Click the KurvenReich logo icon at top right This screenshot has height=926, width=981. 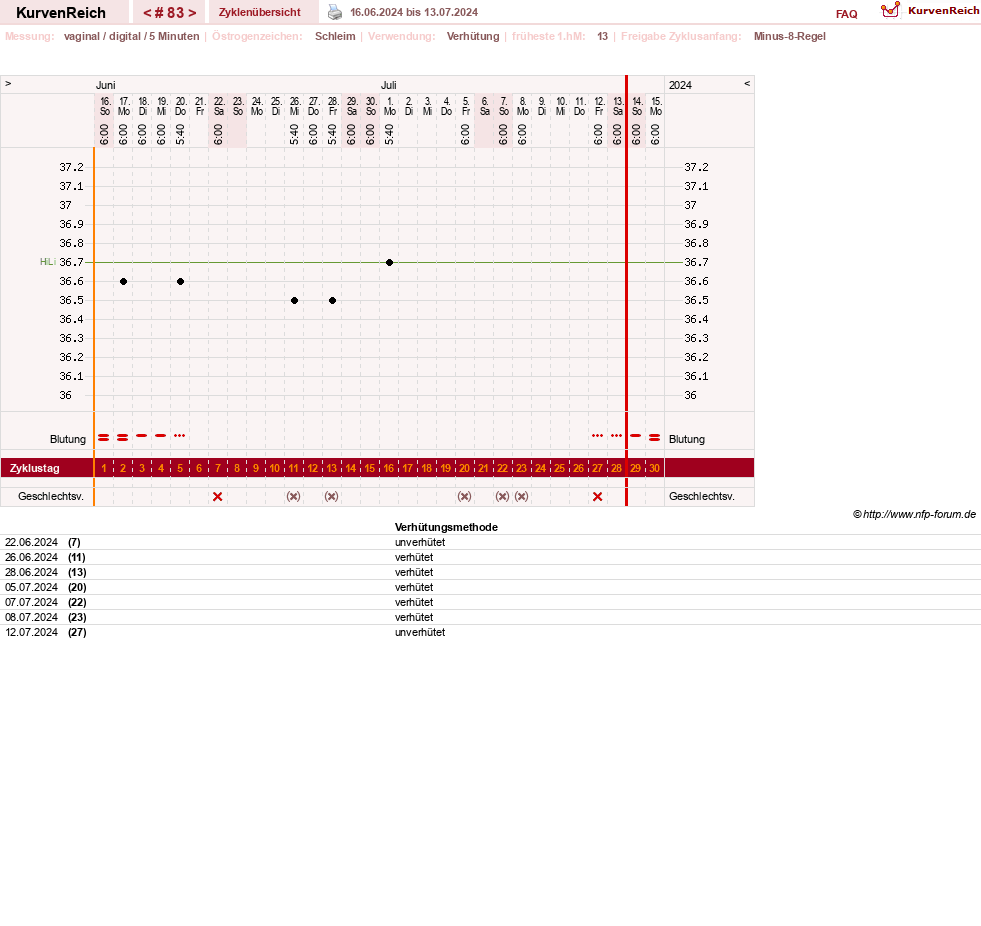click(x=890, y=10)
